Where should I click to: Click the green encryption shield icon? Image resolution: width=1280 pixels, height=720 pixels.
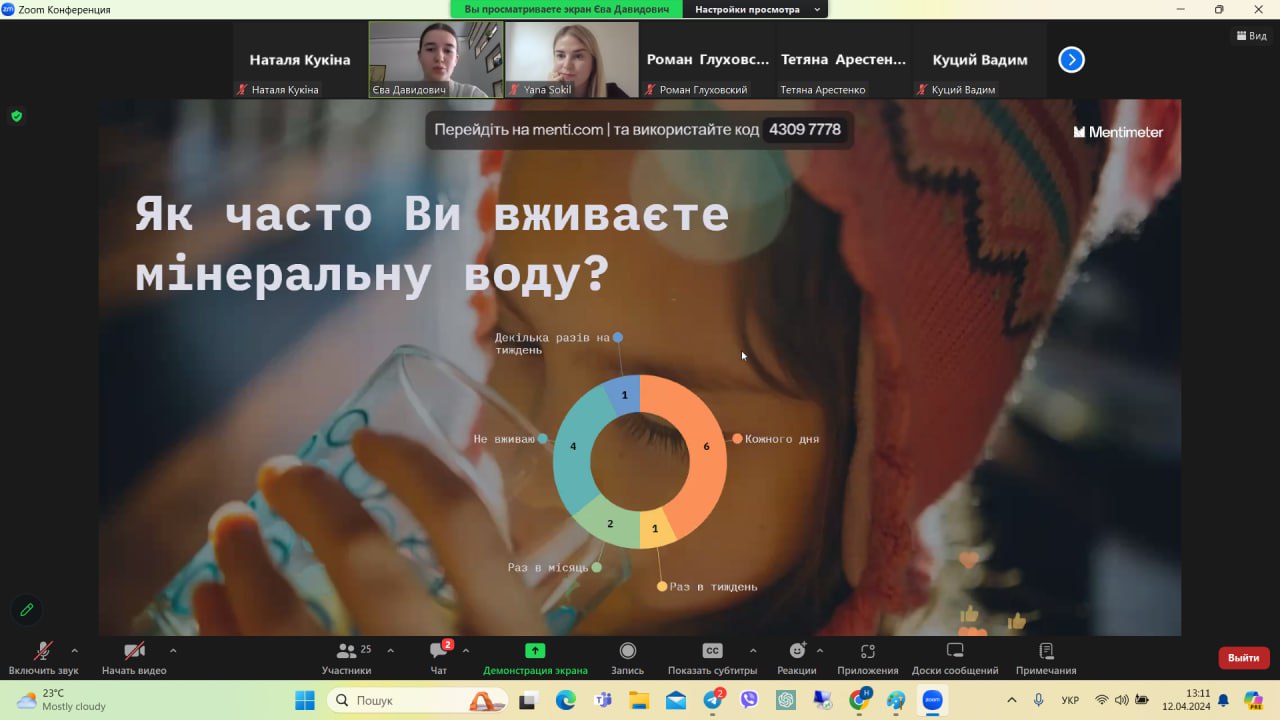click(16, 116)
